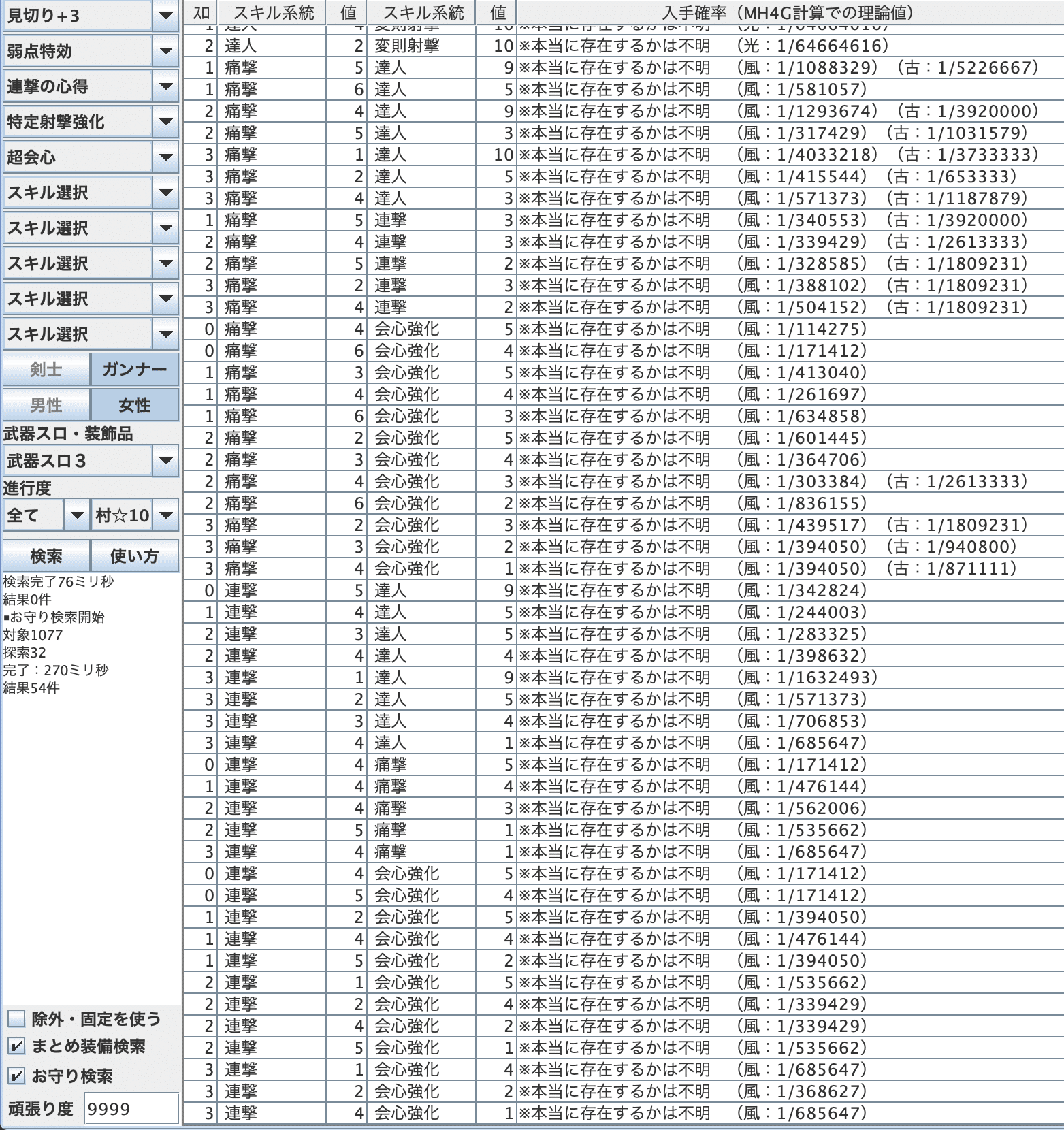Select the row with 風：1/581057
Viewport: 1064px width, 1130px height.
623,89
